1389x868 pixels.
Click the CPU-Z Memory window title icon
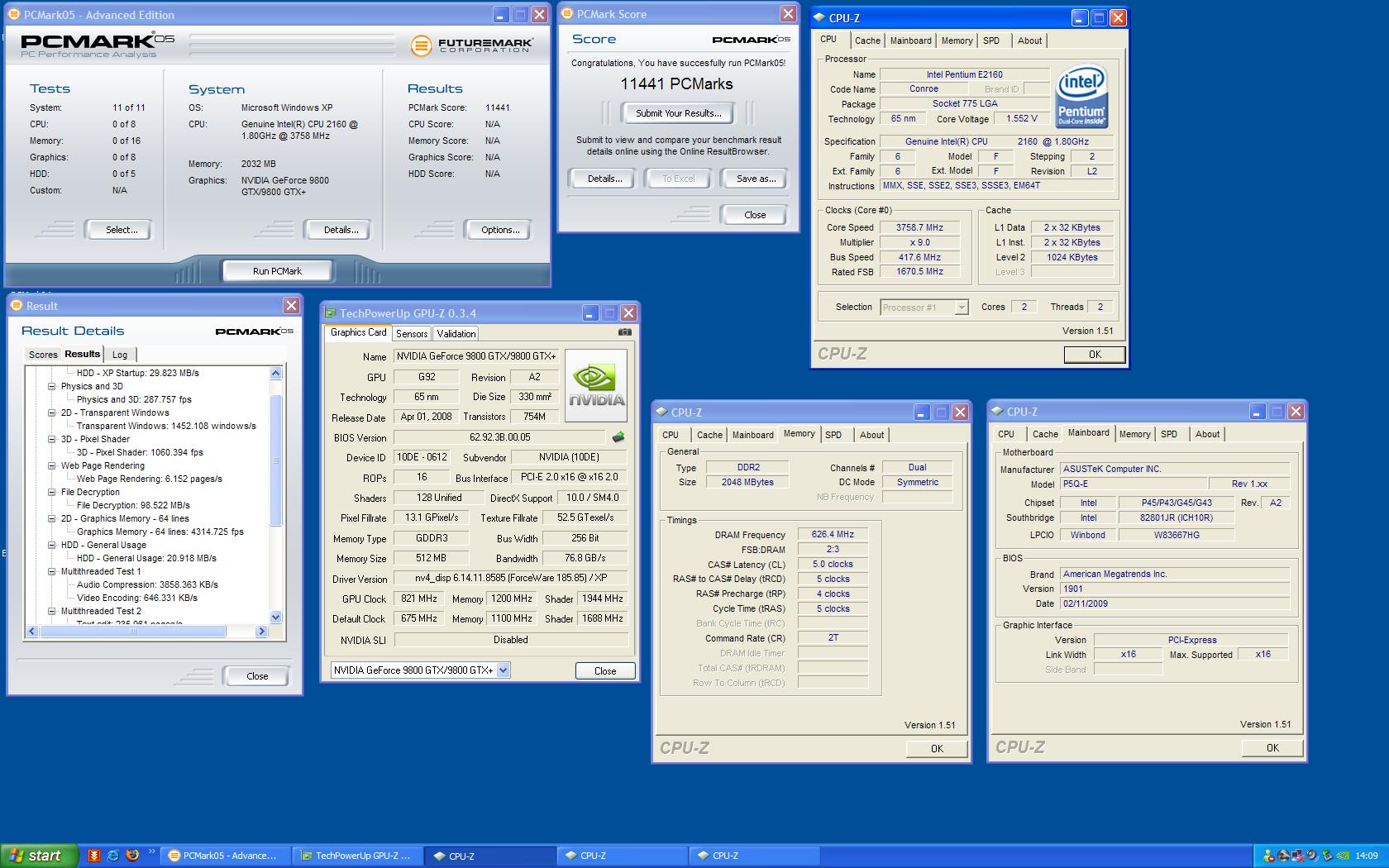click(662, 412)
